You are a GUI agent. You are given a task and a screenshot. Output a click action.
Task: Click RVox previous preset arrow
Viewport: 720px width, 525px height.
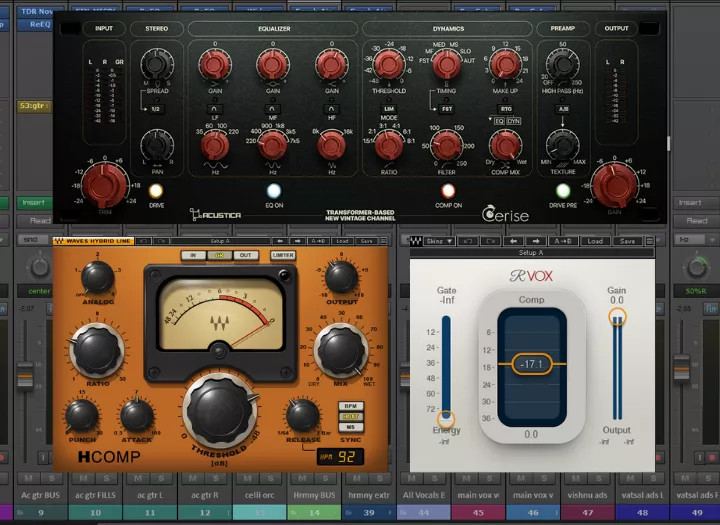[513, 241]
